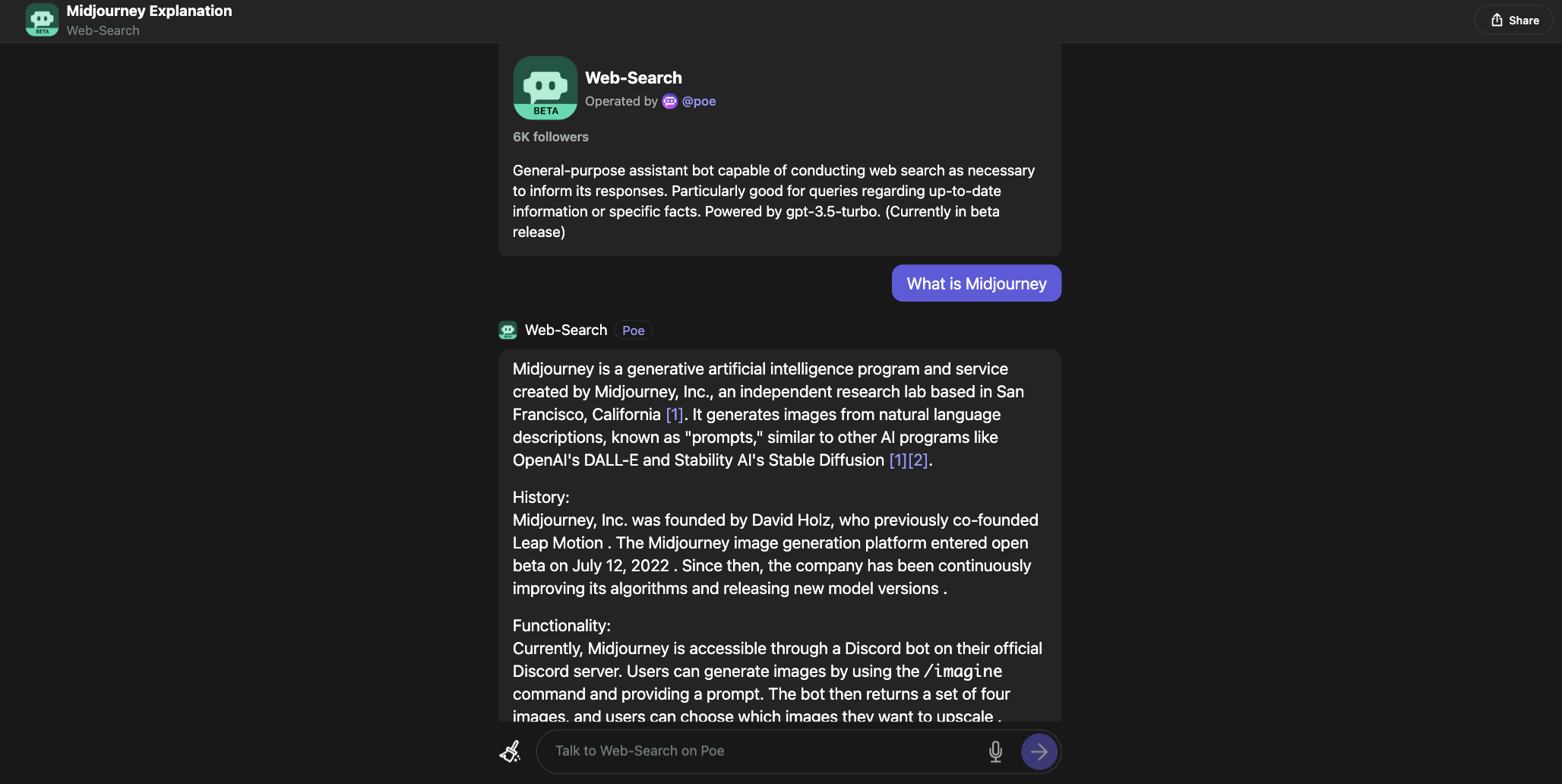Click the "Poe" badge next to Web-Search
The height and width of the screenshot is (784, 1562).
(x=632, y=330)
